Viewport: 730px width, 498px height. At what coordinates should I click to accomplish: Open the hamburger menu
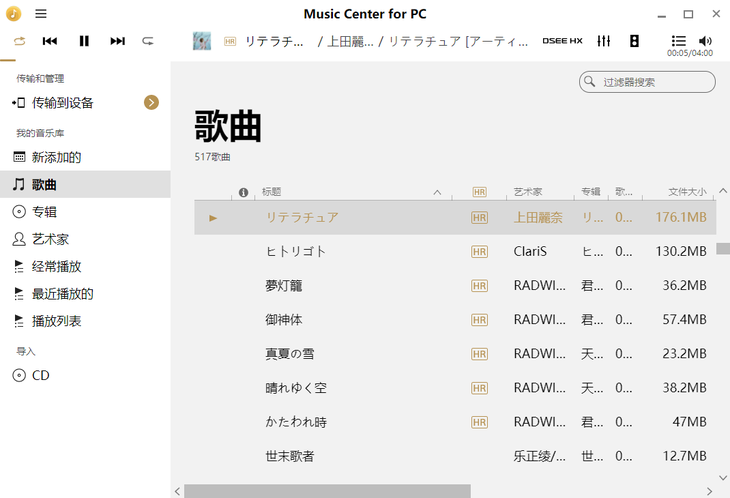(41, 13)
